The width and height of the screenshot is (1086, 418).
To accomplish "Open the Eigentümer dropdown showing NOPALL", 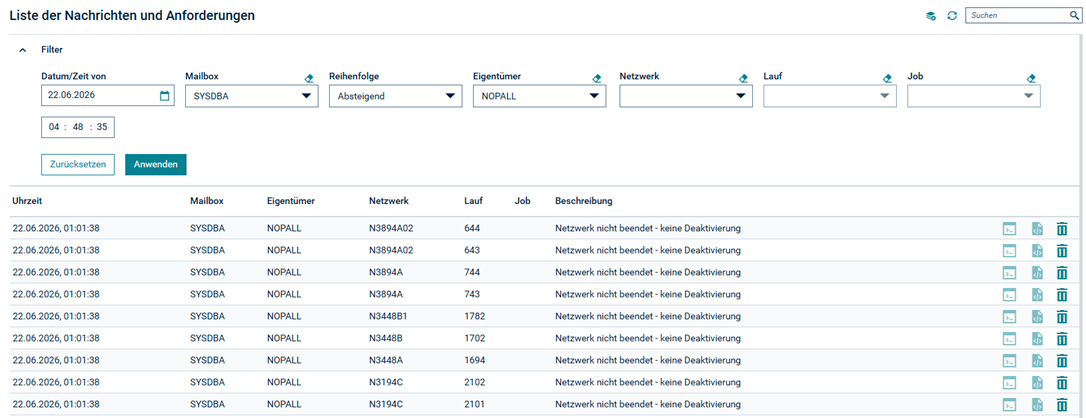I will click(x=540, y=96).
